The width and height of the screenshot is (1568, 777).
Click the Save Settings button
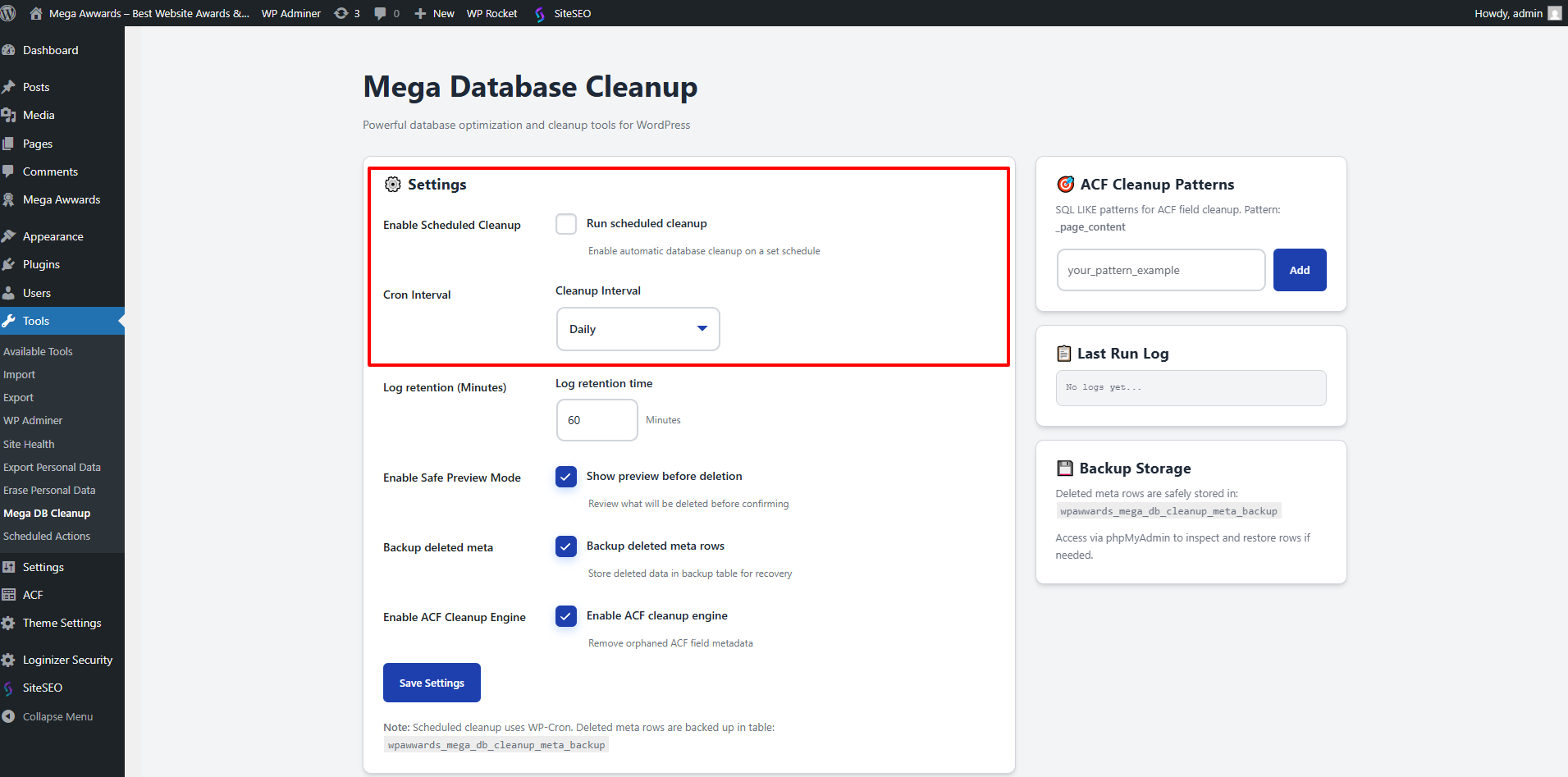432,682
